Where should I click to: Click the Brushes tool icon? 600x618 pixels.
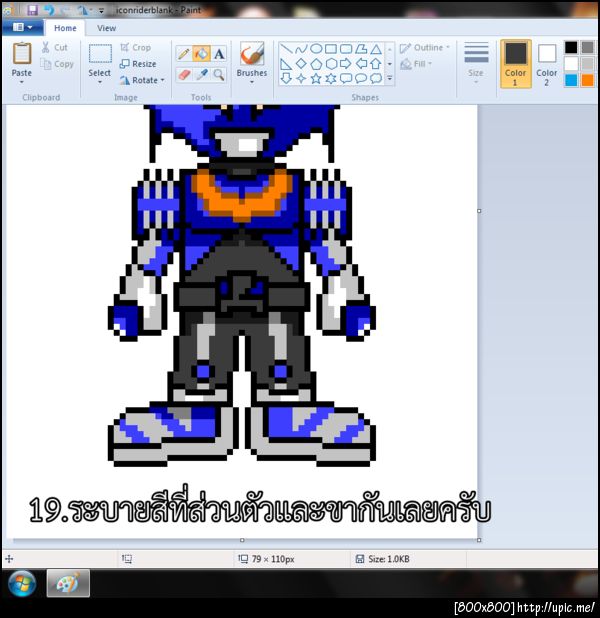(x=252, y=53)
